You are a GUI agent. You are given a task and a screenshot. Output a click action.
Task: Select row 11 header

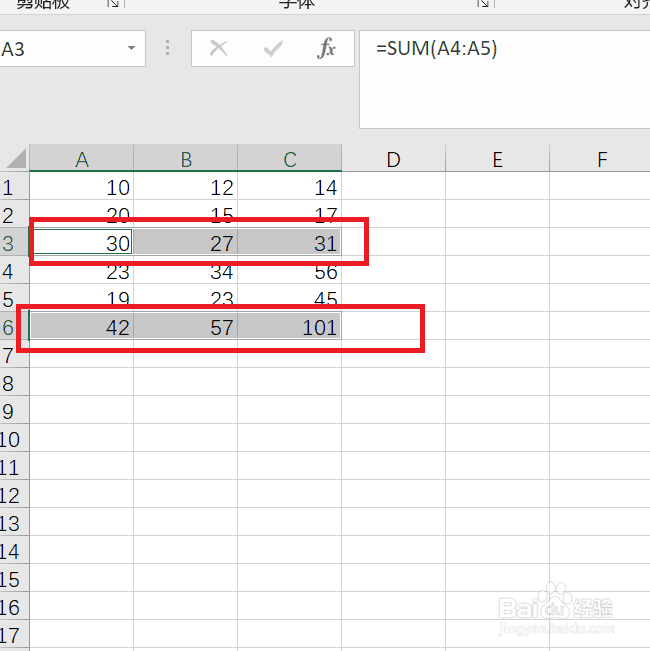point(14,466)
